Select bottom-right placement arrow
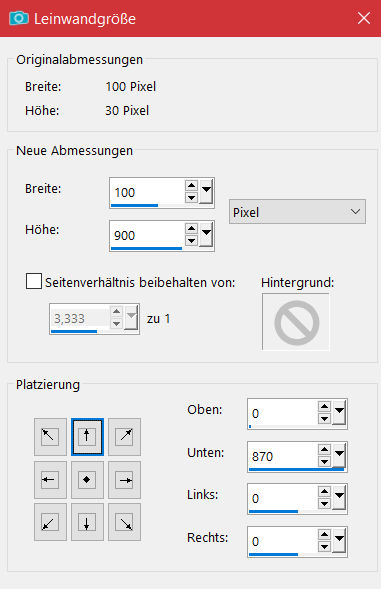Image resolution: width=381 pixels, height=589 pixels. 124,522
